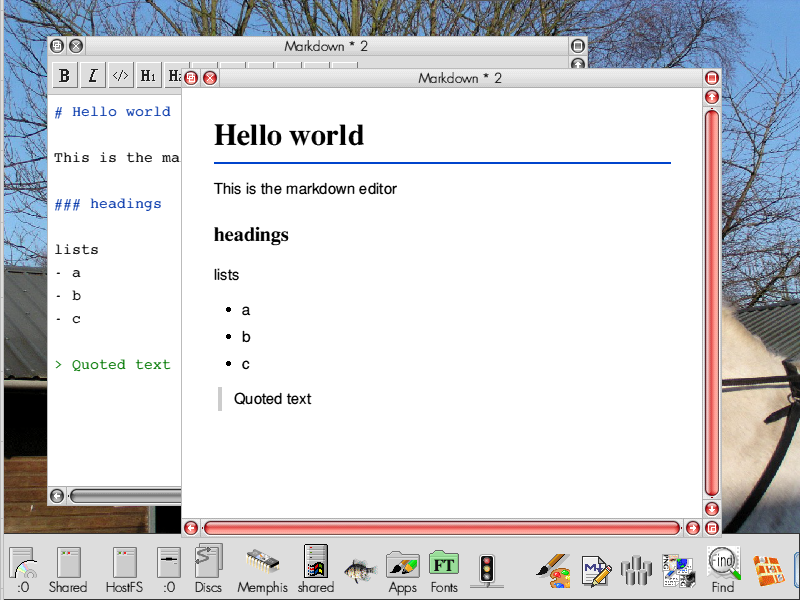The image size is (800, 600).
Task: Close the Markdown preview window
Action: click(210, 78)
